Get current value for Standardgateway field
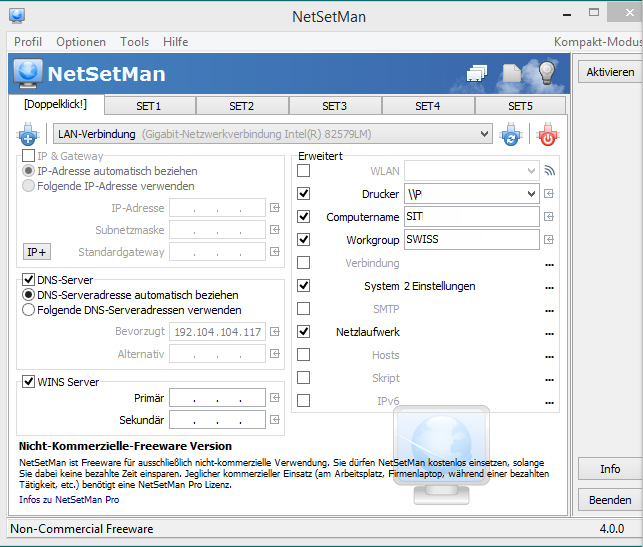The image size is (643, 547). pyautogui.click(x=275, y=251)
